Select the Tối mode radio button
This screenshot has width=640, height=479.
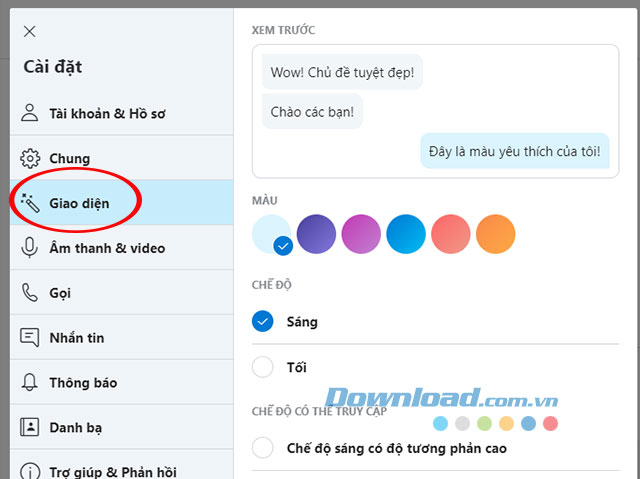(x=262, y=367)
